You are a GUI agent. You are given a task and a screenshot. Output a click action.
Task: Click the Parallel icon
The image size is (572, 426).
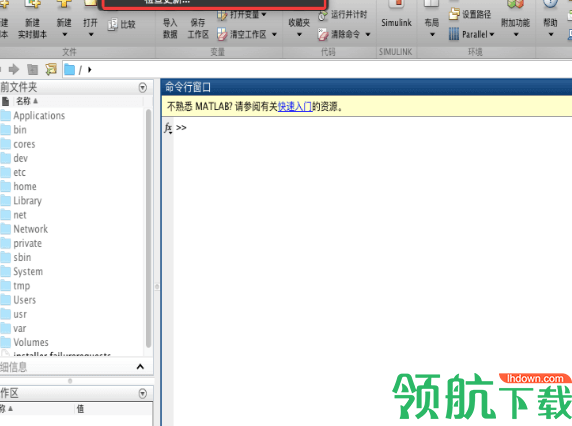[454, 34]
